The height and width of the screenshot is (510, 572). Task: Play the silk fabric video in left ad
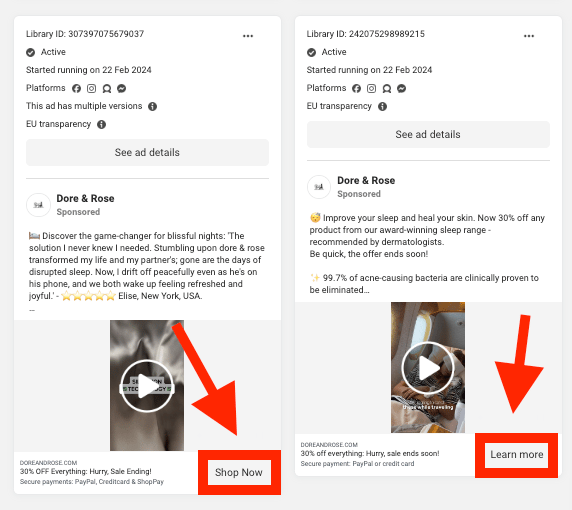[x=147, y=386]
